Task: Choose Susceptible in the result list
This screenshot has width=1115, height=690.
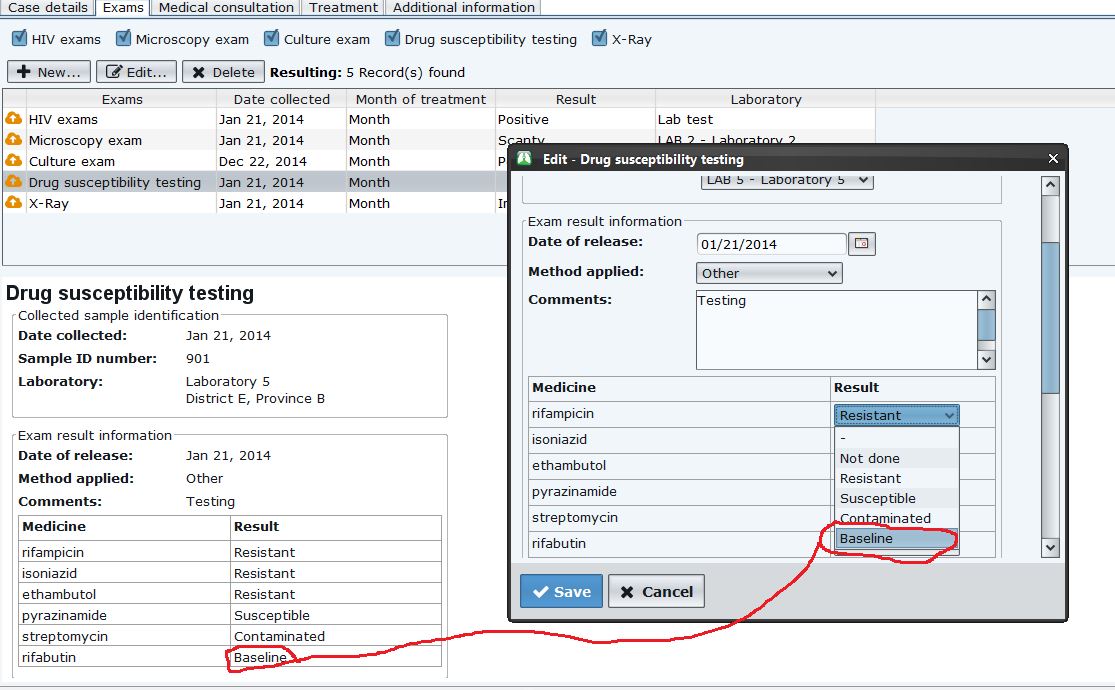Action: 896,498
